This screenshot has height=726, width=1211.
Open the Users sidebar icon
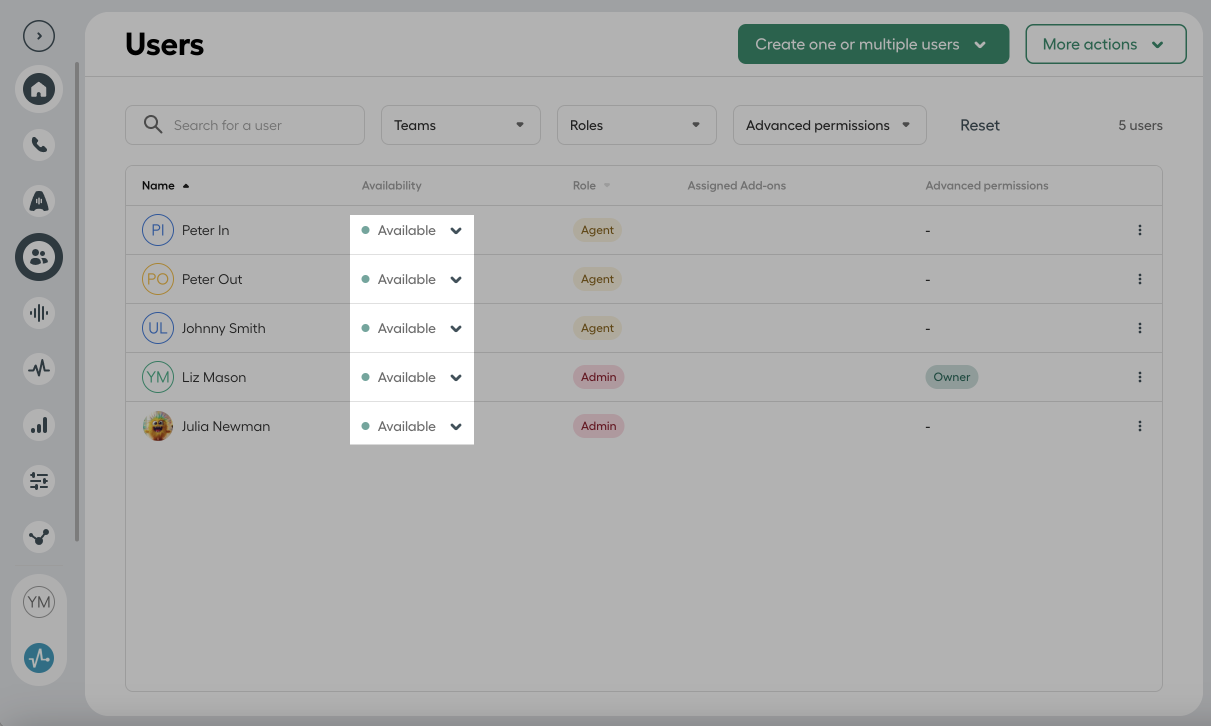[x=39, y=257]
